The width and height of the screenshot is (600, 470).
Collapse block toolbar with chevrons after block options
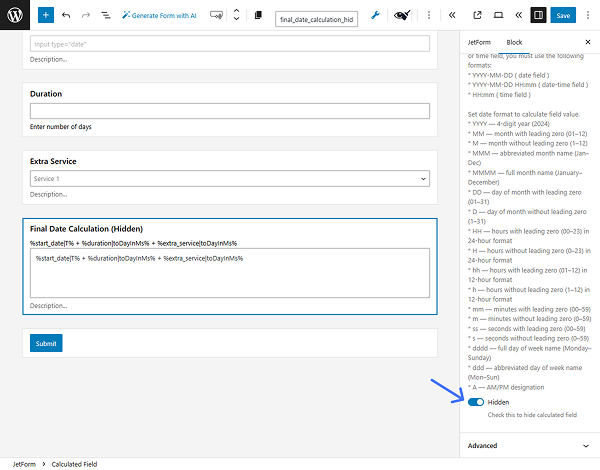click(x=452, y=15)
